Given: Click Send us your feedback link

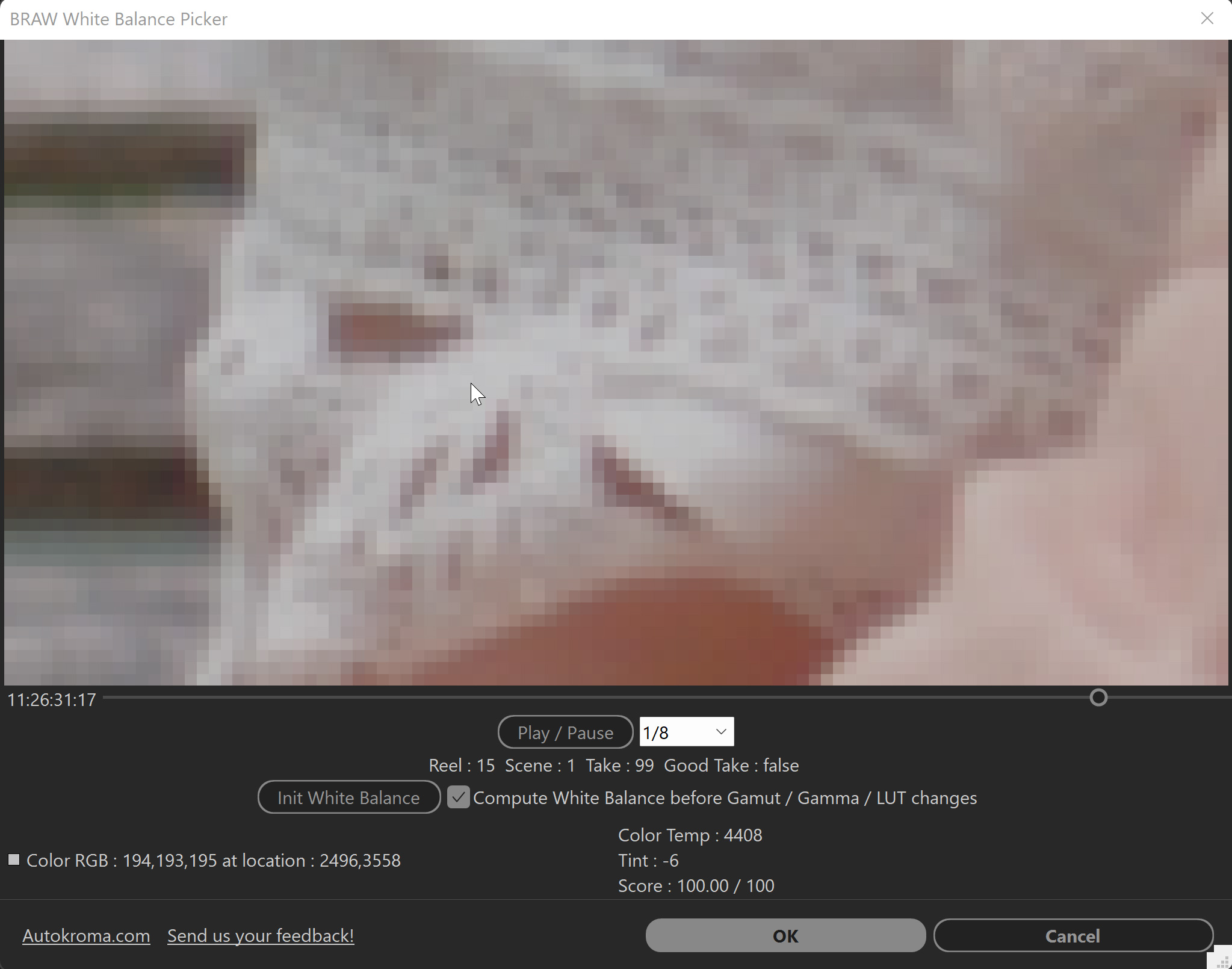Looking at the screenshot, I should [261, 935].
